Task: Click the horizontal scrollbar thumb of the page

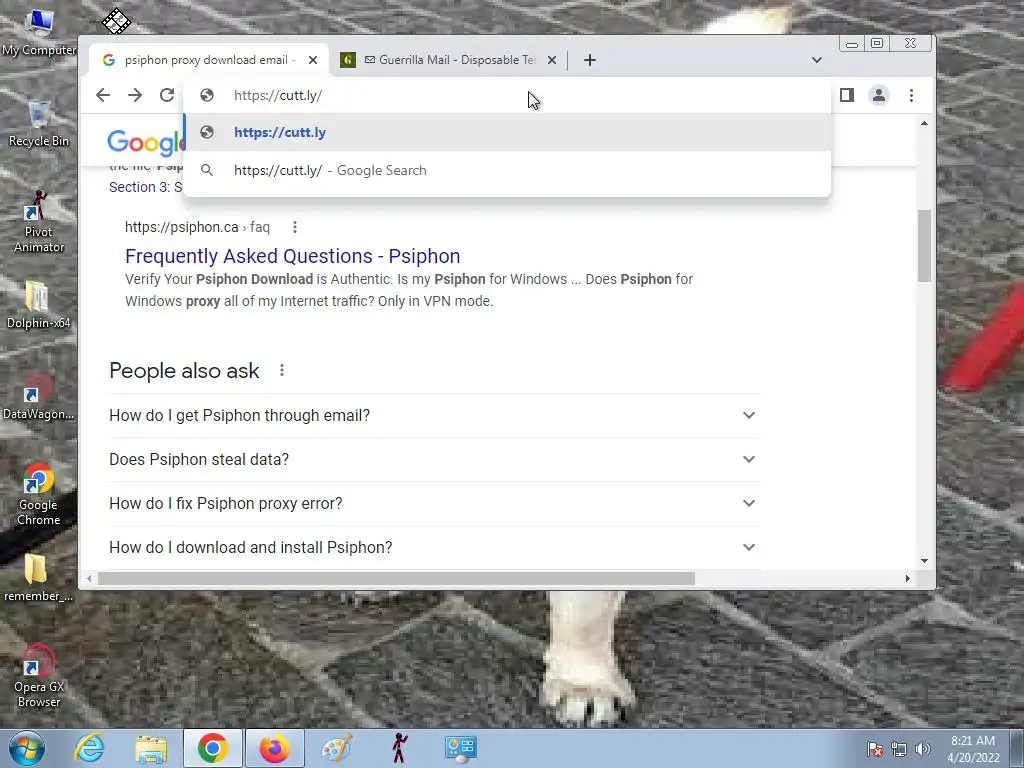Action: [396, 579]
